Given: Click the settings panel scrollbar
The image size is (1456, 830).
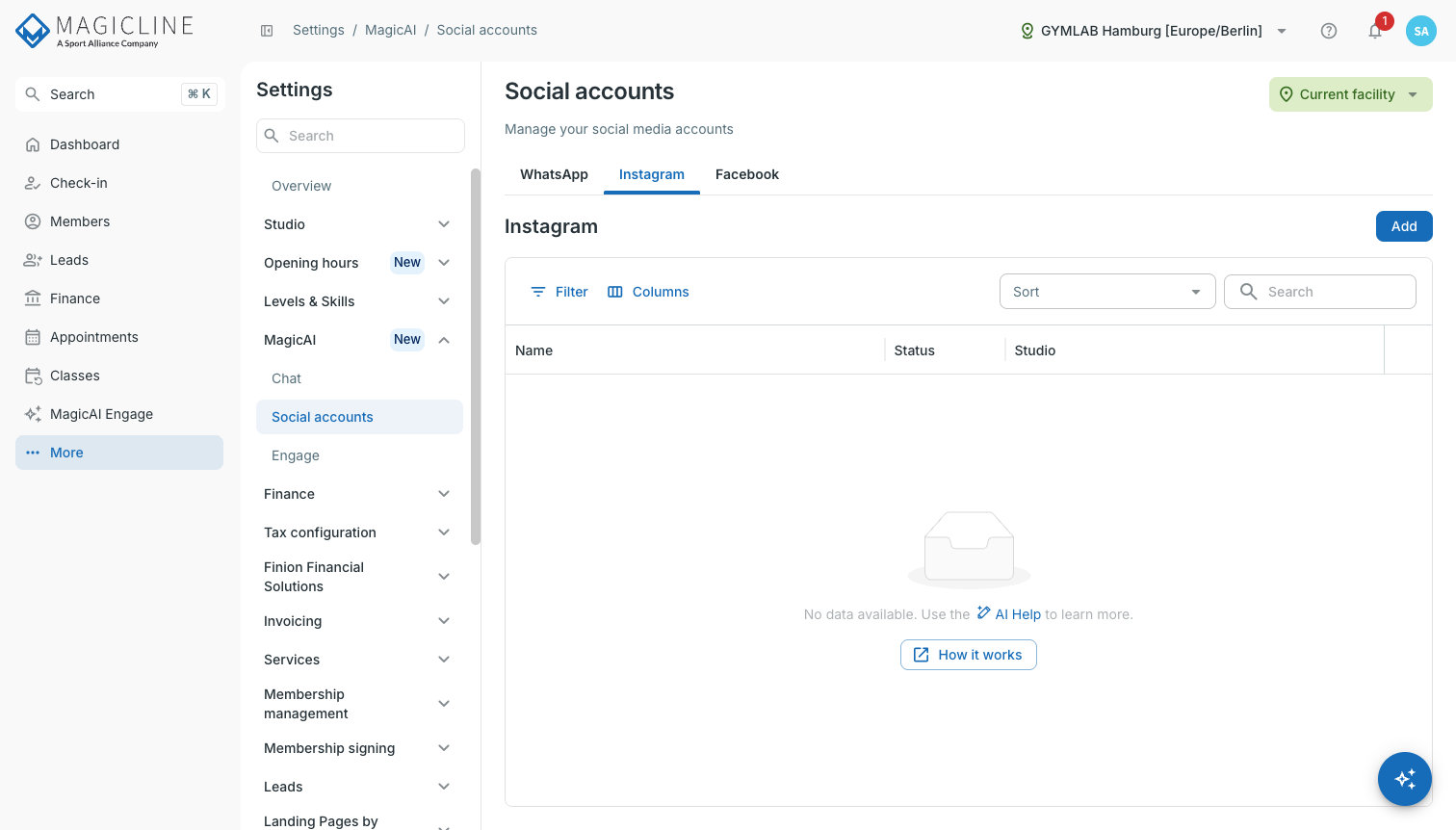Looking at the screenshot, I should point(475,356).
